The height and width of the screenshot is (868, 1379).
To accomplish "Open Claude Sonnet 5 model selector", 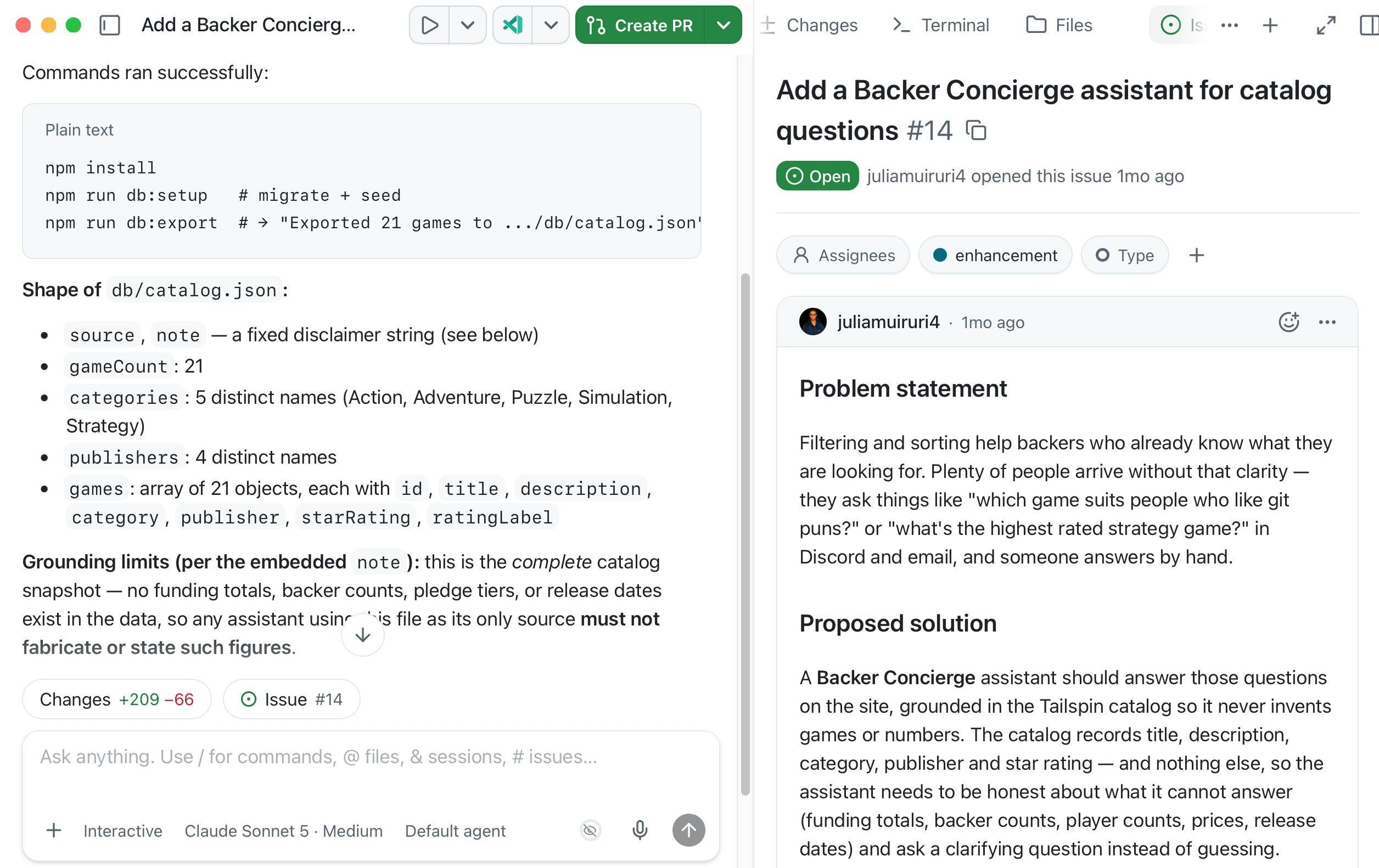I will pos(283,831).
